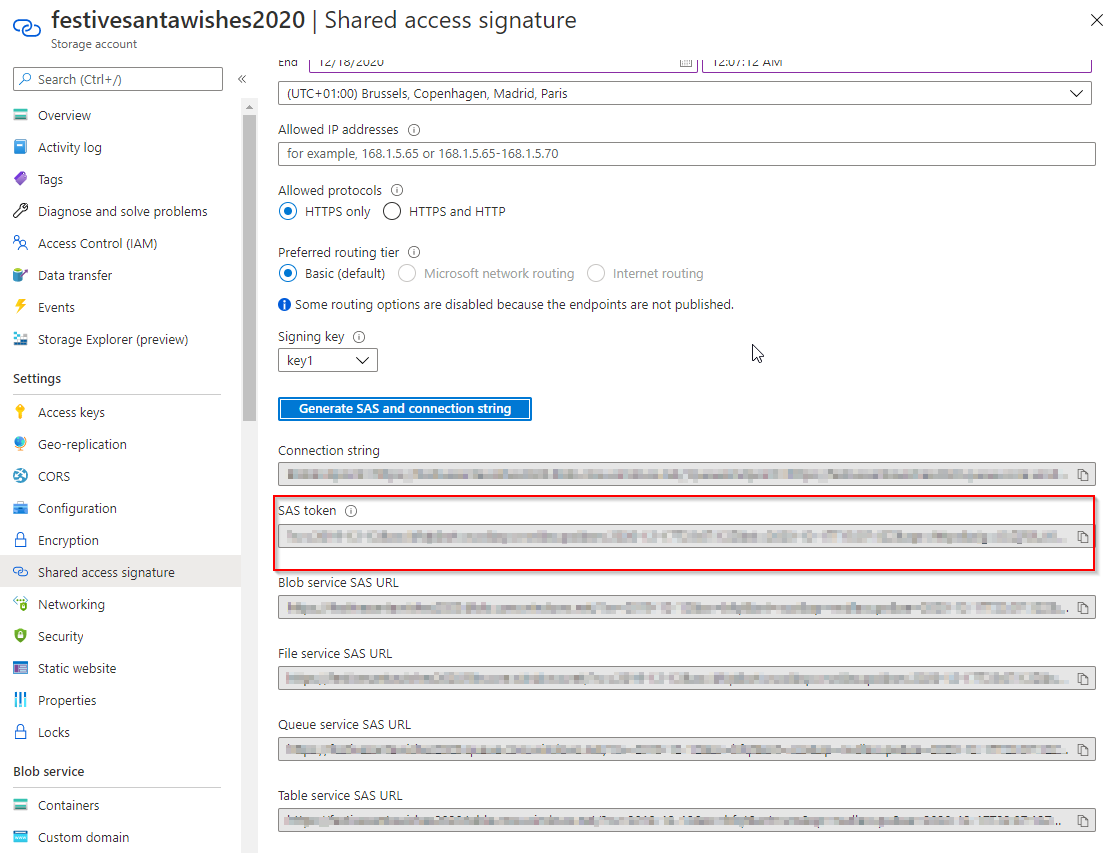Click the Networking icon in sidebar
The width and height of the screenshot is (1106, 853).
[x=20, y=604]
